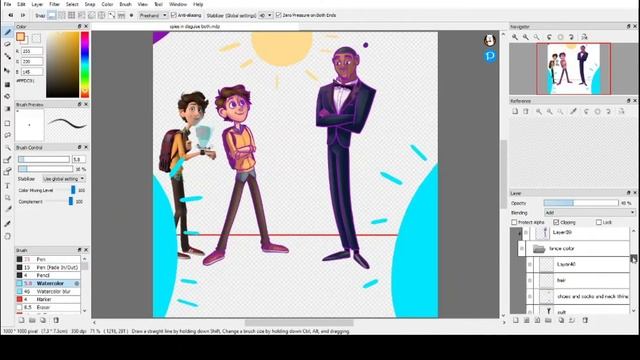The height and width of the screenshot is (360, 640).
Task: Toggle the Protect Alpha checkbox
Action: tap(514, 222)
